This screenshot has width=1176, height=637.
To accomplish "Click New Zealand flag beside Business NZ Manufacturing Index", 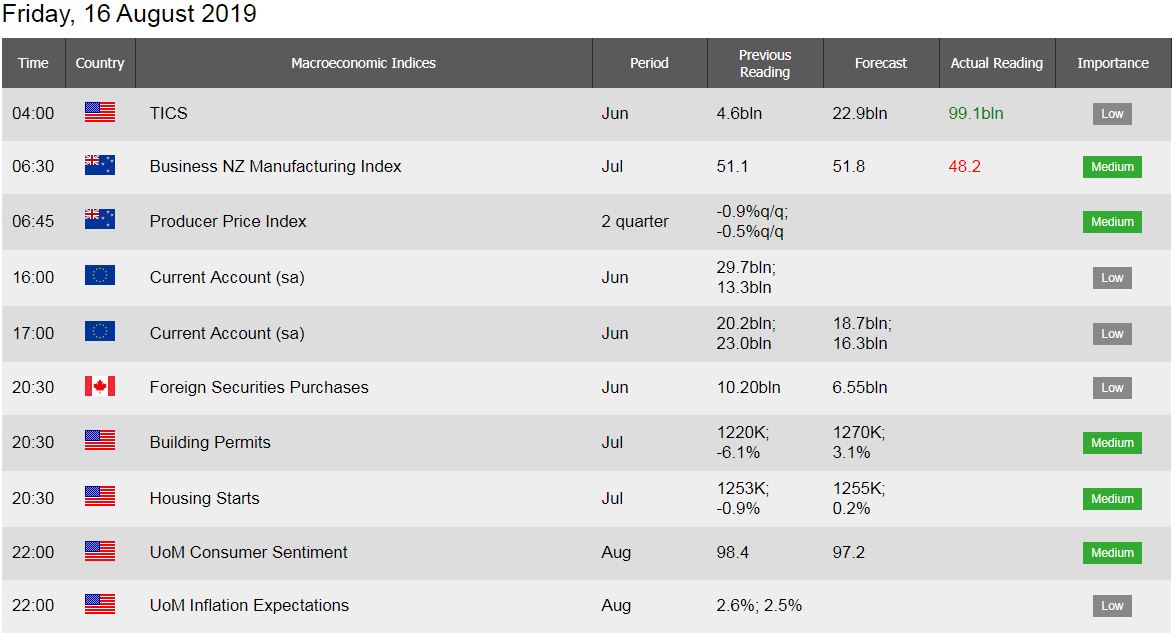I will 100,165.
